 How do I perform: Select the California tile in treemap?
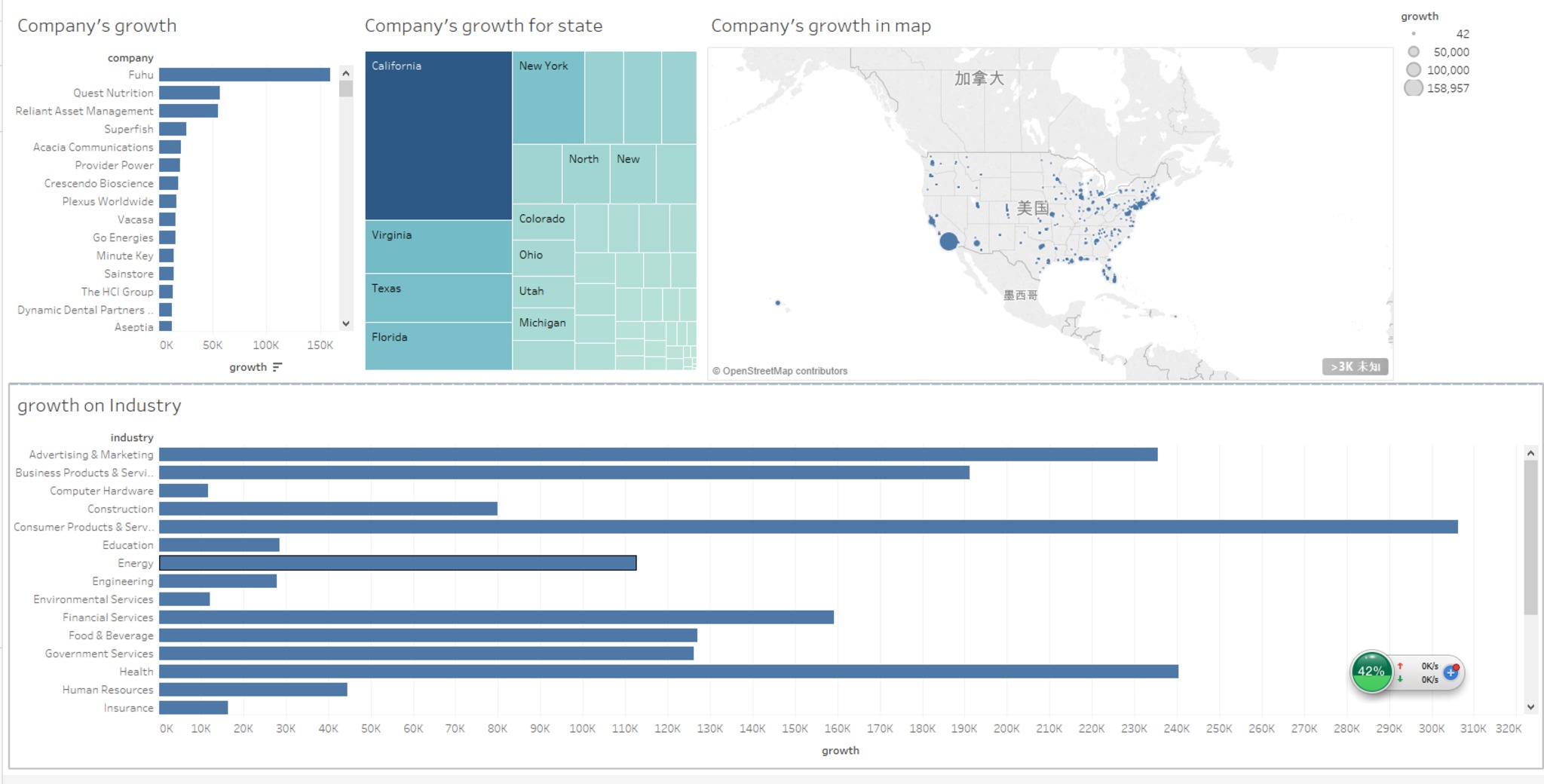click(x=438, y=136)
